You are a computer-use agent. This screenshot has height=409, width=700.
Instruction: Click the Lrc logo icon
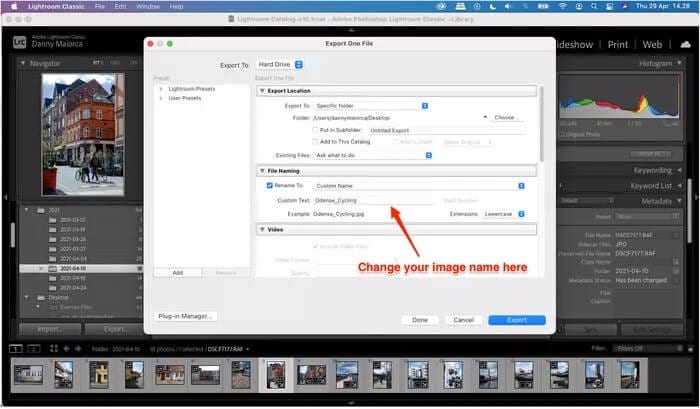19,42
